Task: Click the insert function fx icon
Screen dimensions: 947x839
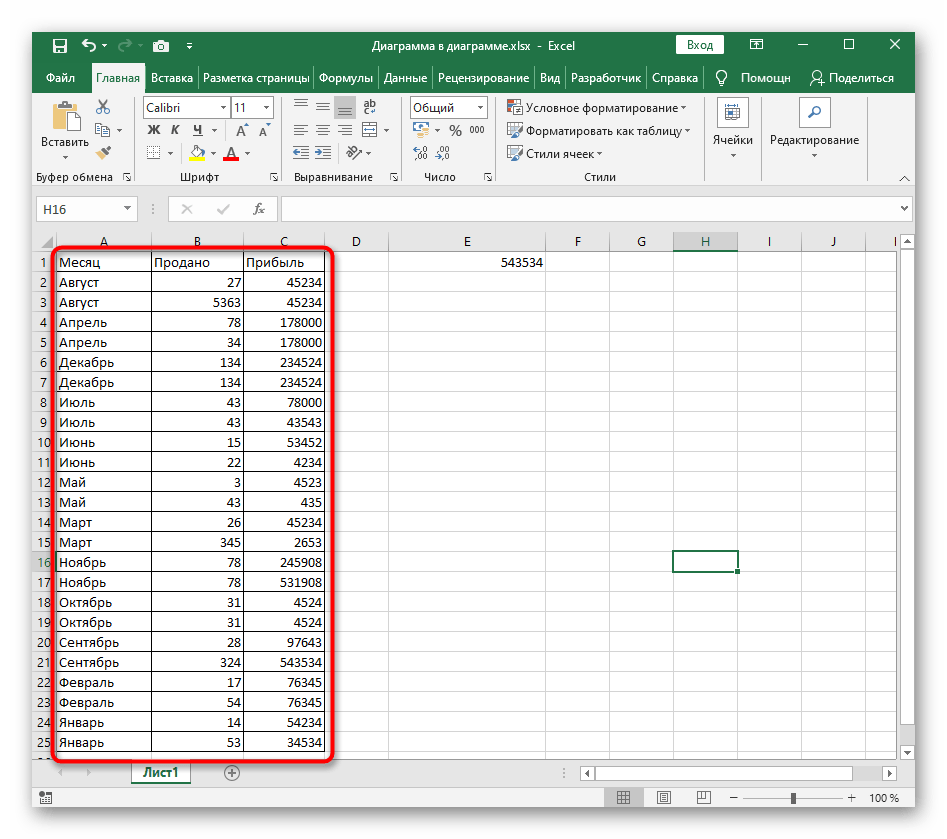Action: tap(258, 209)
